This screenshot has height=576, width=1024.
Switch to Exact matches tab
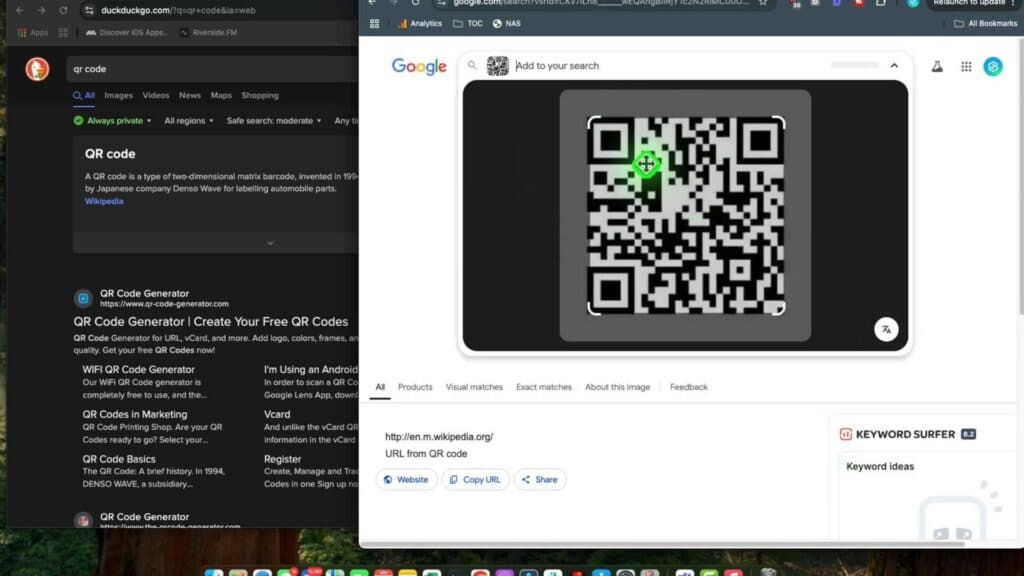click(x=543, y=387)
